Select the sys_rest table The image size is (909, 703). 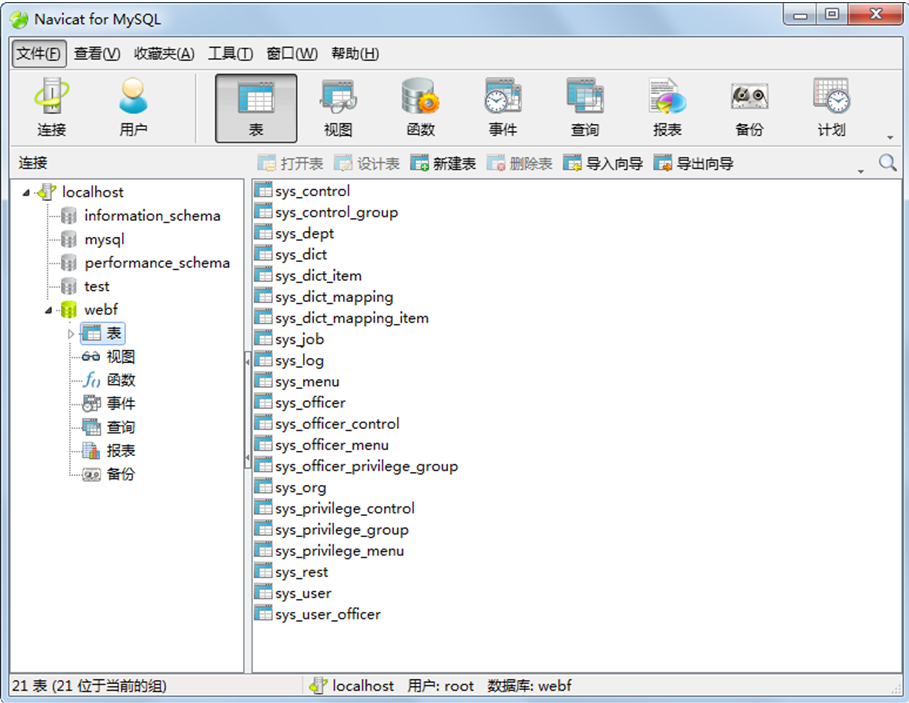[x=292, y=571]
